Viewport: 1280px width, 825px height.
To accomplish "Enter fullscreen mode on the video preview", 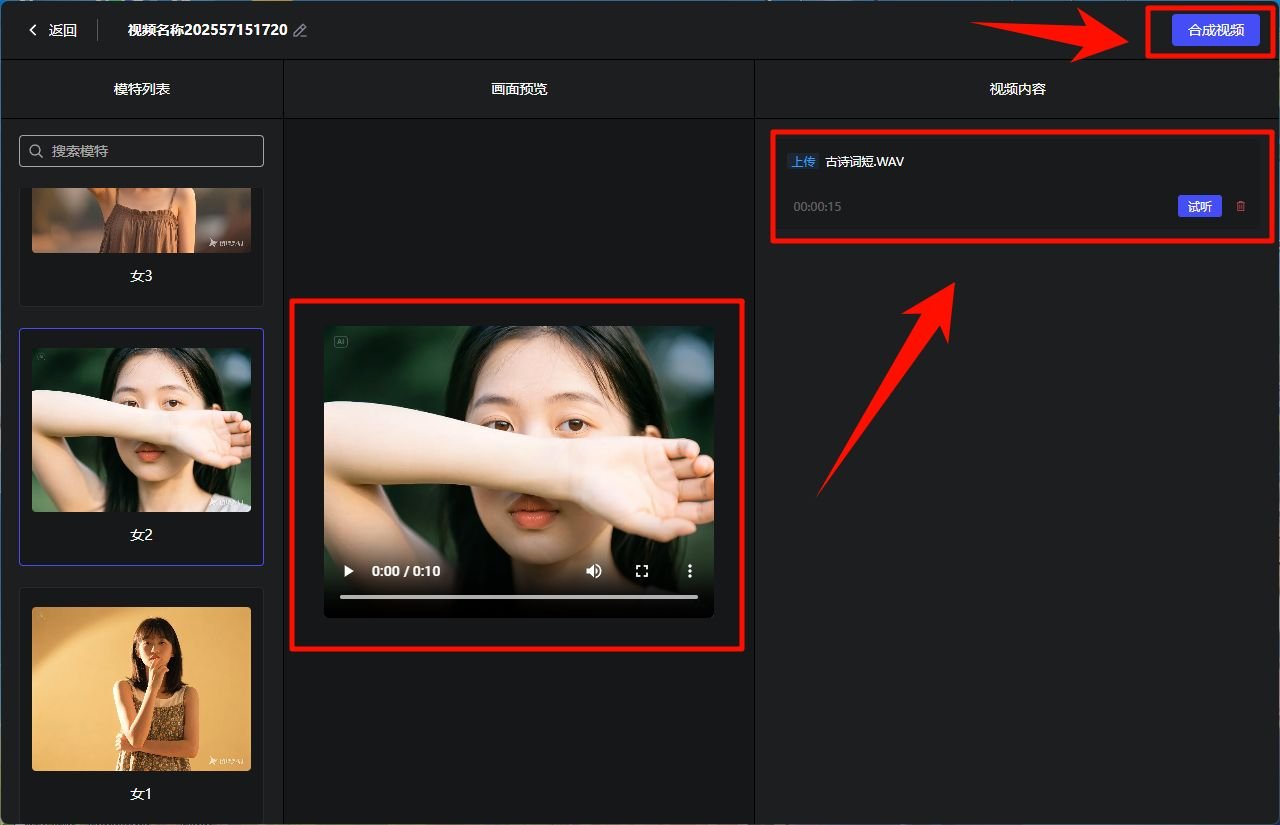I will pyautogui.click(x=642, y=571).
